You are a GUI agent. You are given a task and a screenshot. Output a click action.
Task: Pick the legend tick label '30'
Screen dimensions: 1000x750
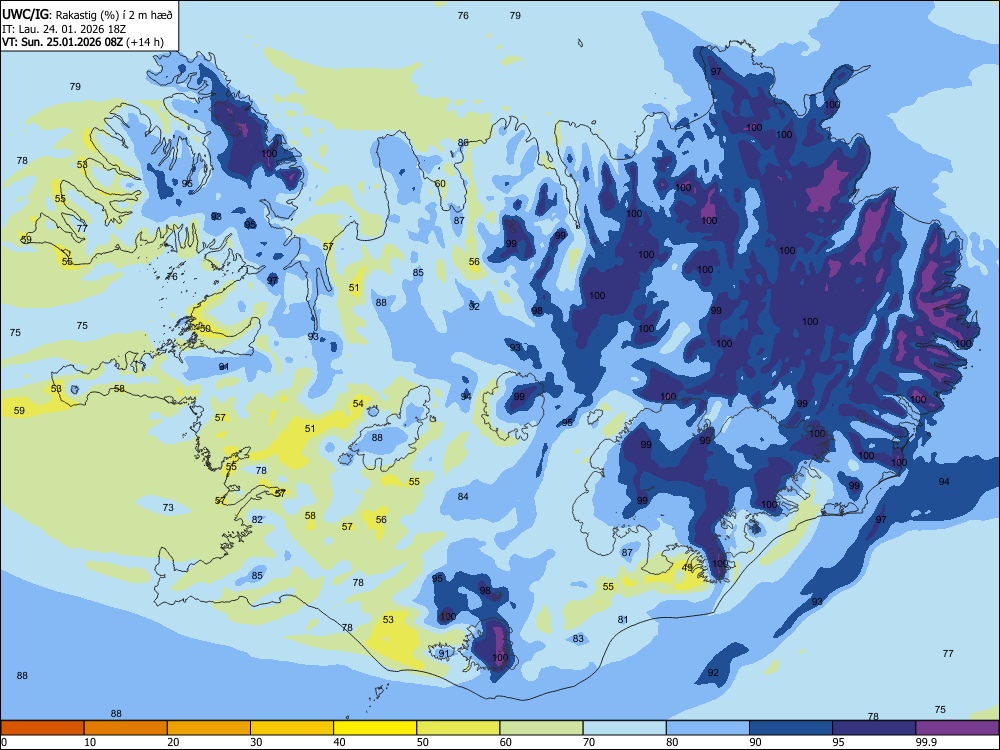(x=256, y=742)
